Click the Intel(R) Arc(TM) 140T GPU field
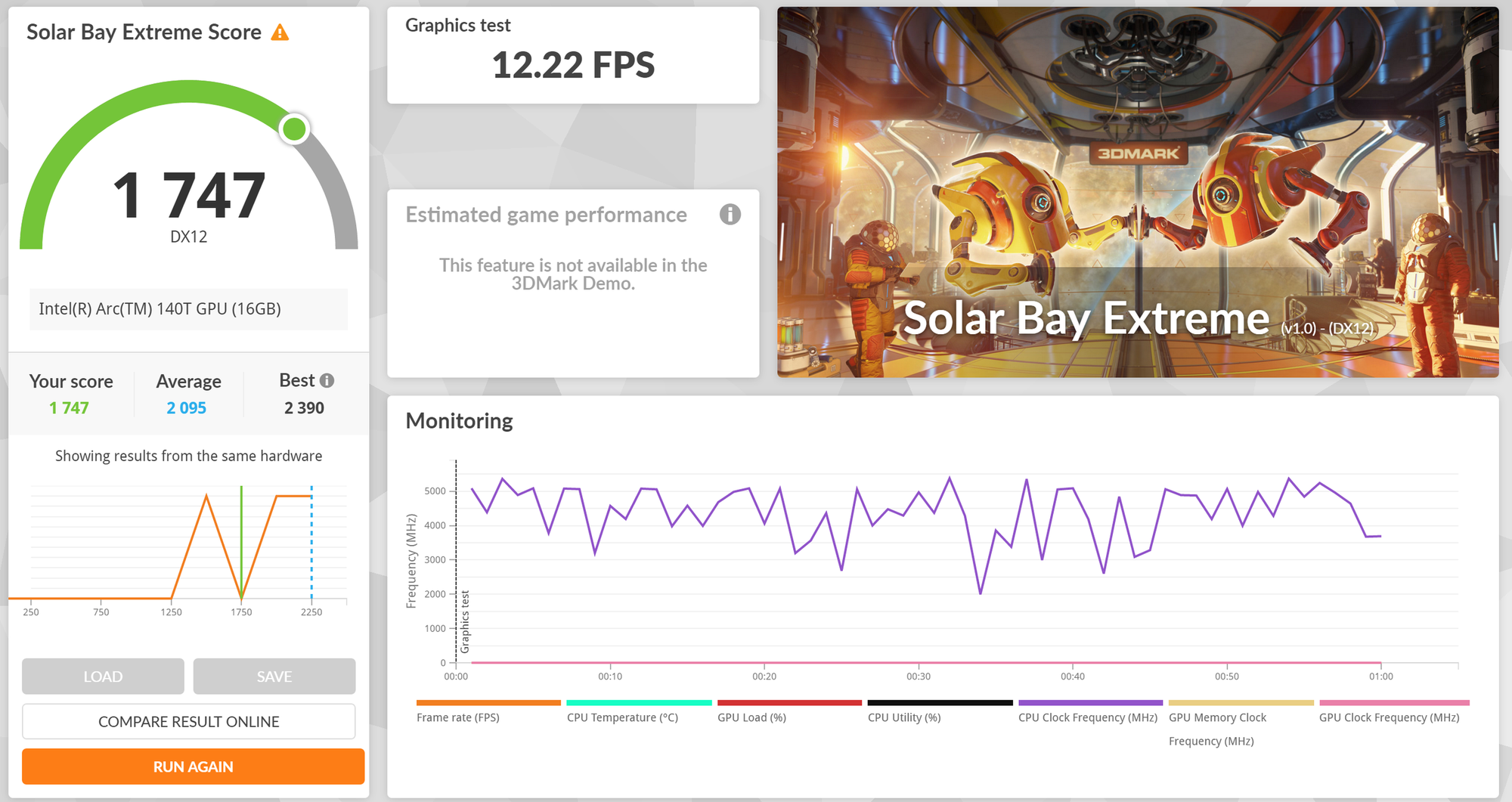This screenshot has width=1512, height=802. click(x=189, y=309)
